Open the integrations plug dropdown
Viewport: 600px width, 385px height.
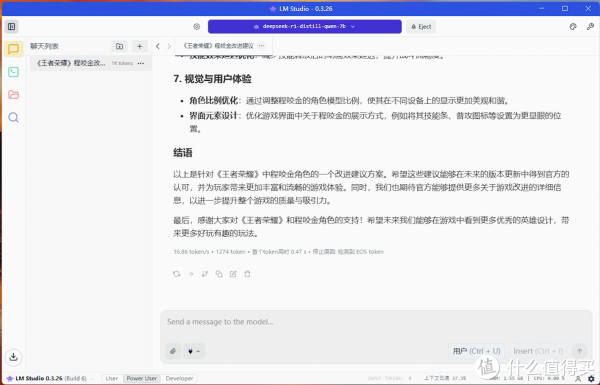(194, 351)
